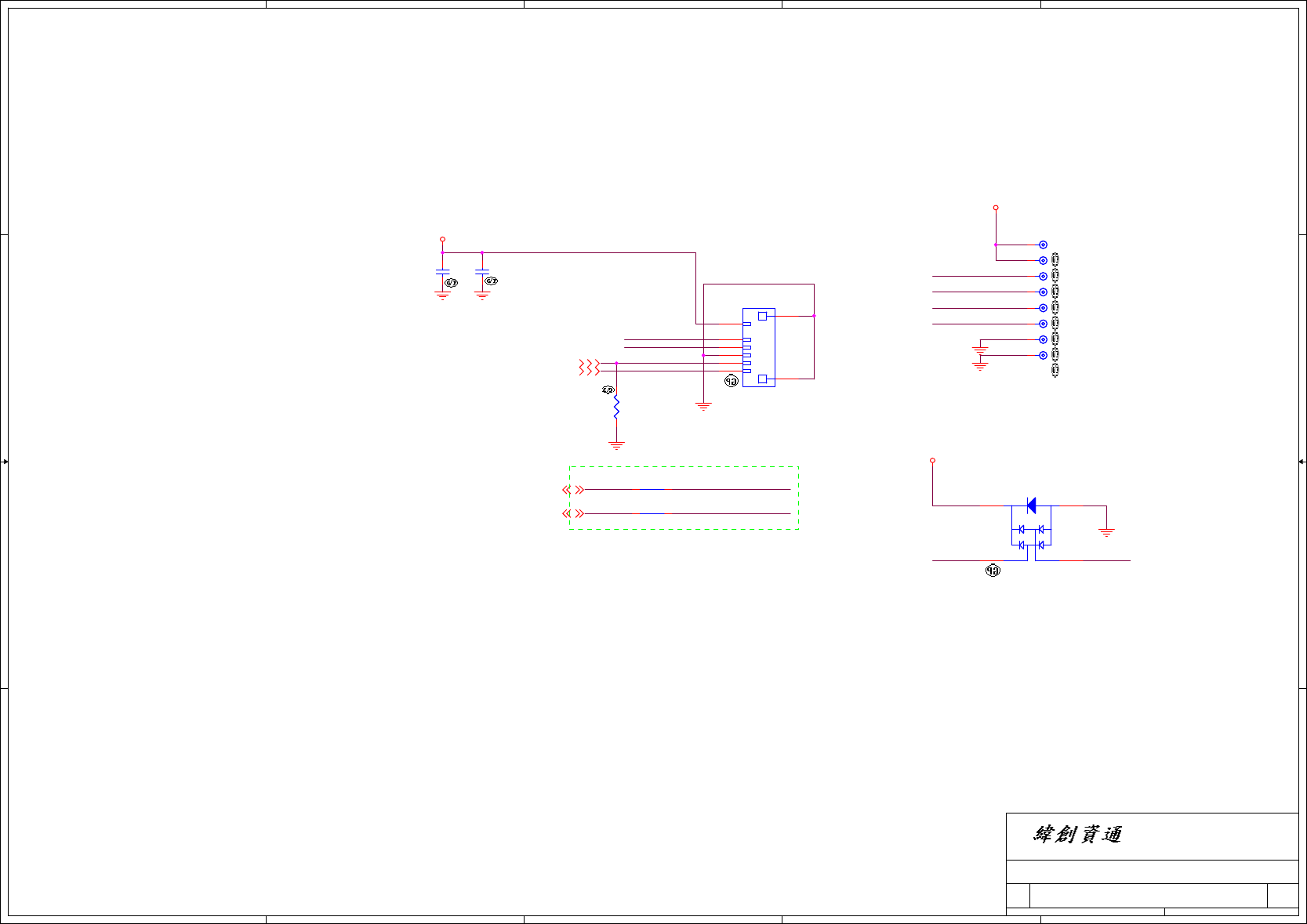Click the ground symbol beside the diode array
This screenshot has height=924, width=1307.
(1106, 533)
